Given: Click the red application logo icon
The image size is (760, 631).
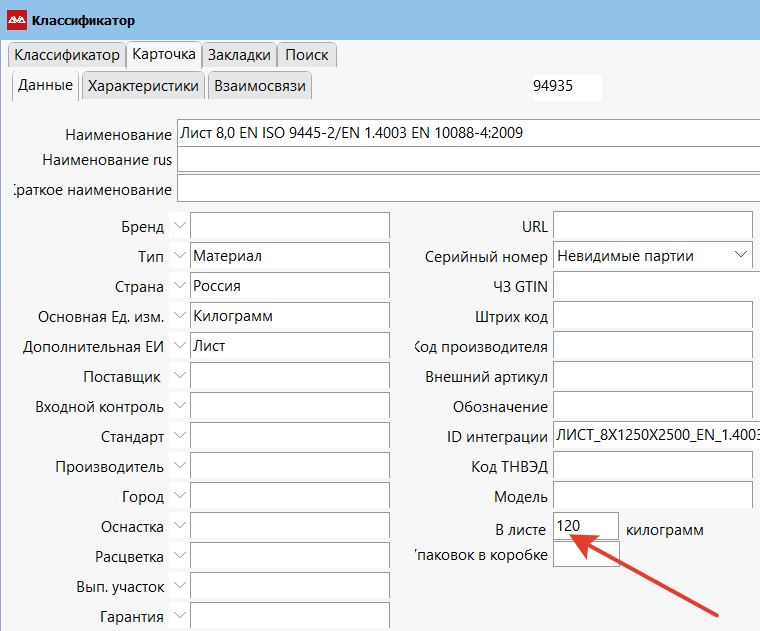Looking at the screenshot, I should coord(17,20).
